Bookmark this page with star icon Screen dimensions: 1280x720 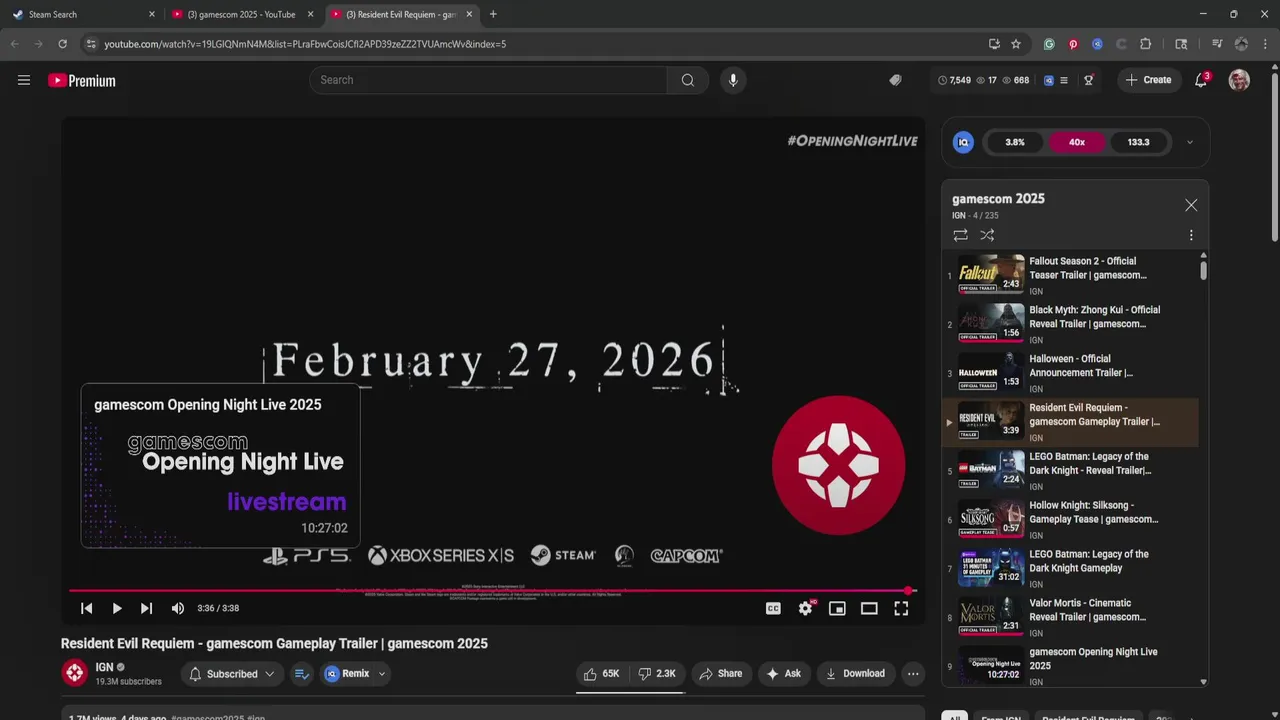(x=1016, y=44)
